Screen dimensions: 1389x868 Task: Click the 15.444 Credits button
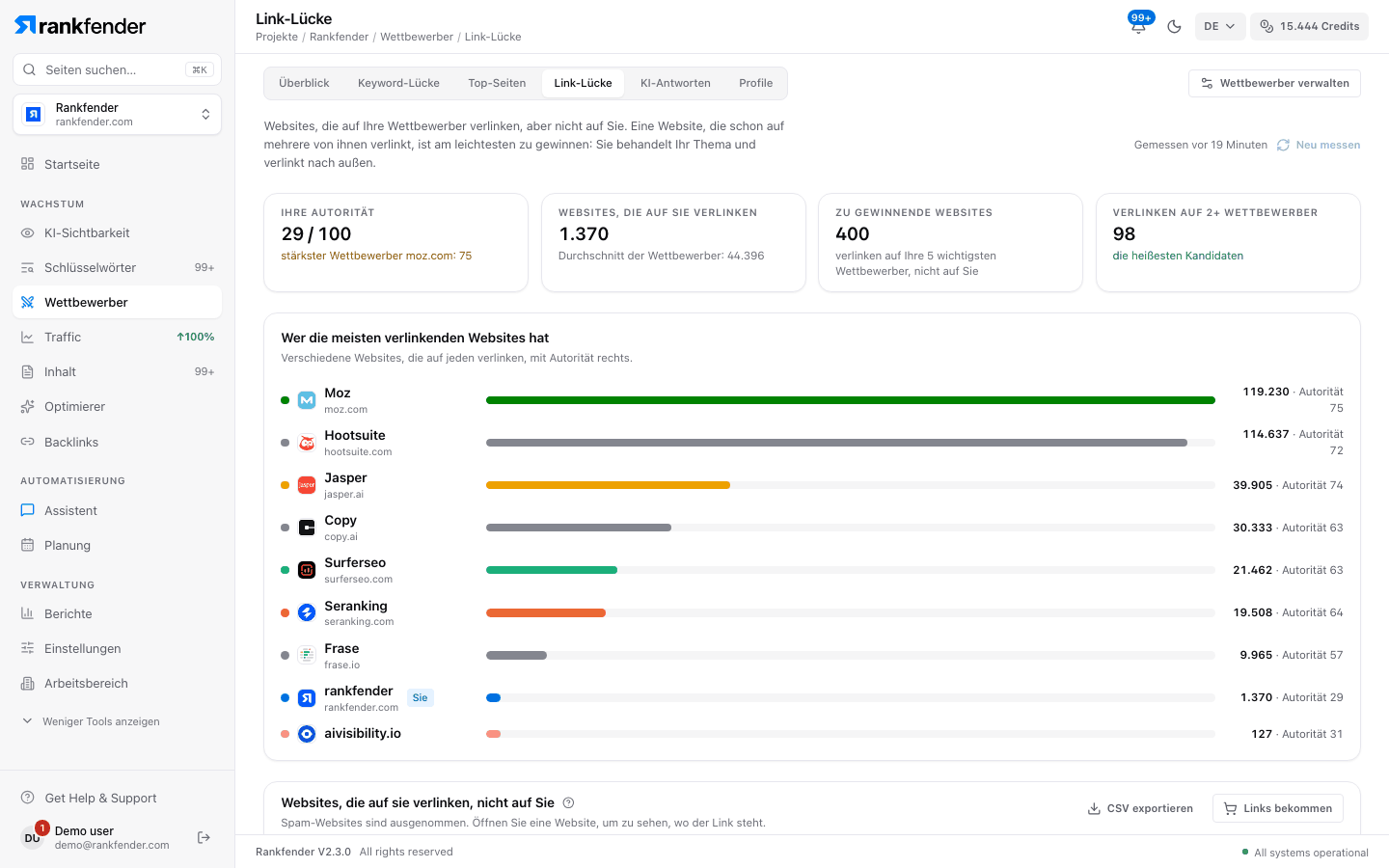[1309, 26]
